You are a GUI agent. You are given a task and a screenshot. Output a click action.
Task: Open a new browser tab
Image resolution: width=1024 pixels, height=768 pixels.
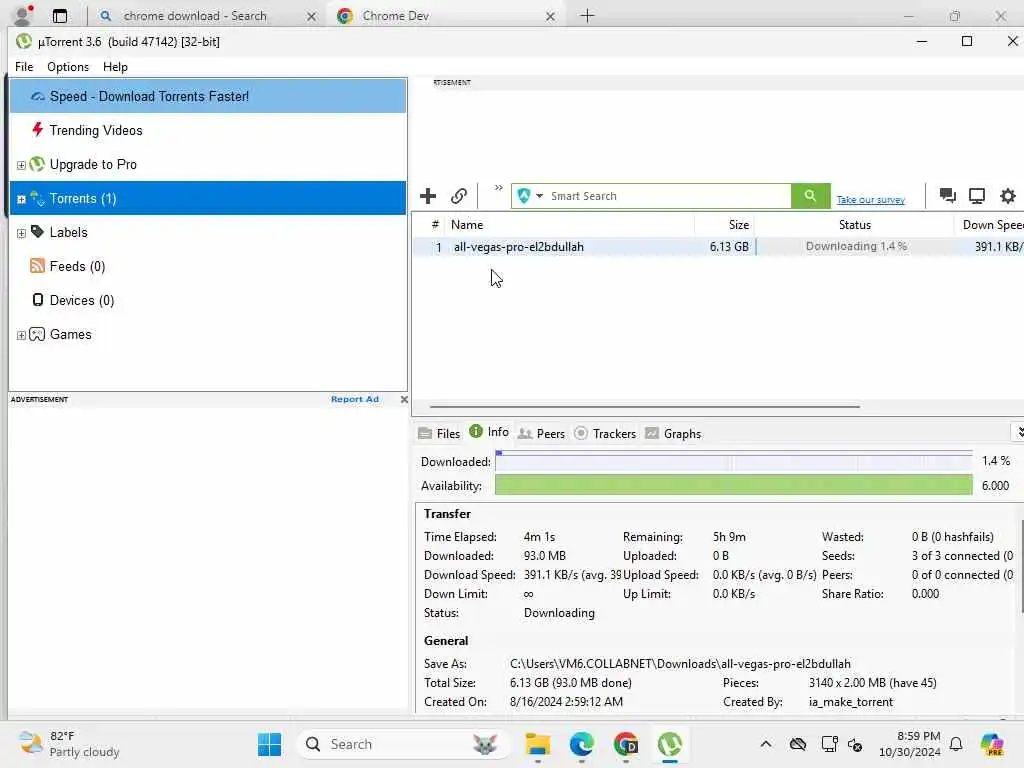[x=587, y=16]
